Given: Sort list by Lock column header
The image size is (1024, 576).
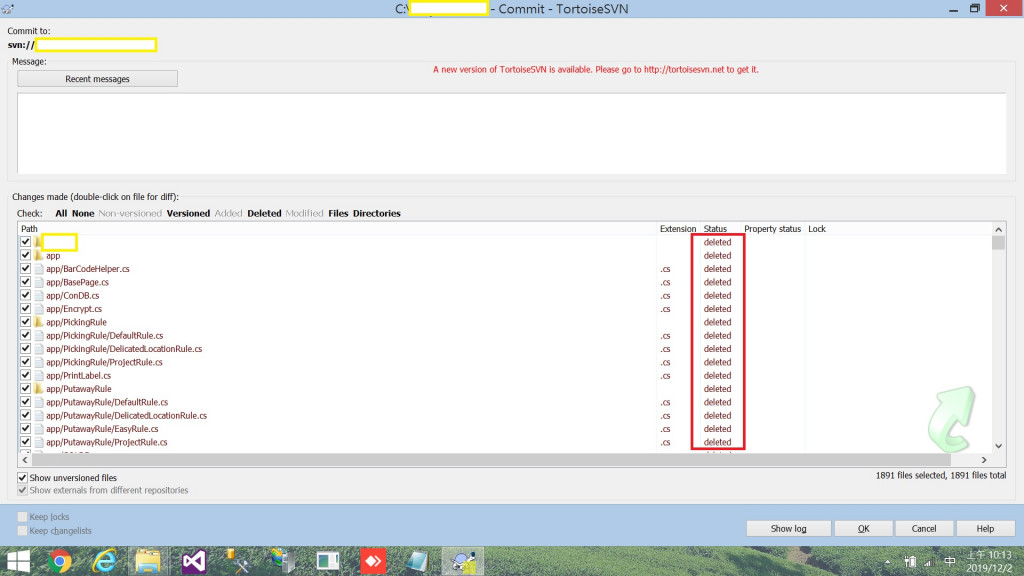Looking at the screenshot, I should tap(817, 229).
